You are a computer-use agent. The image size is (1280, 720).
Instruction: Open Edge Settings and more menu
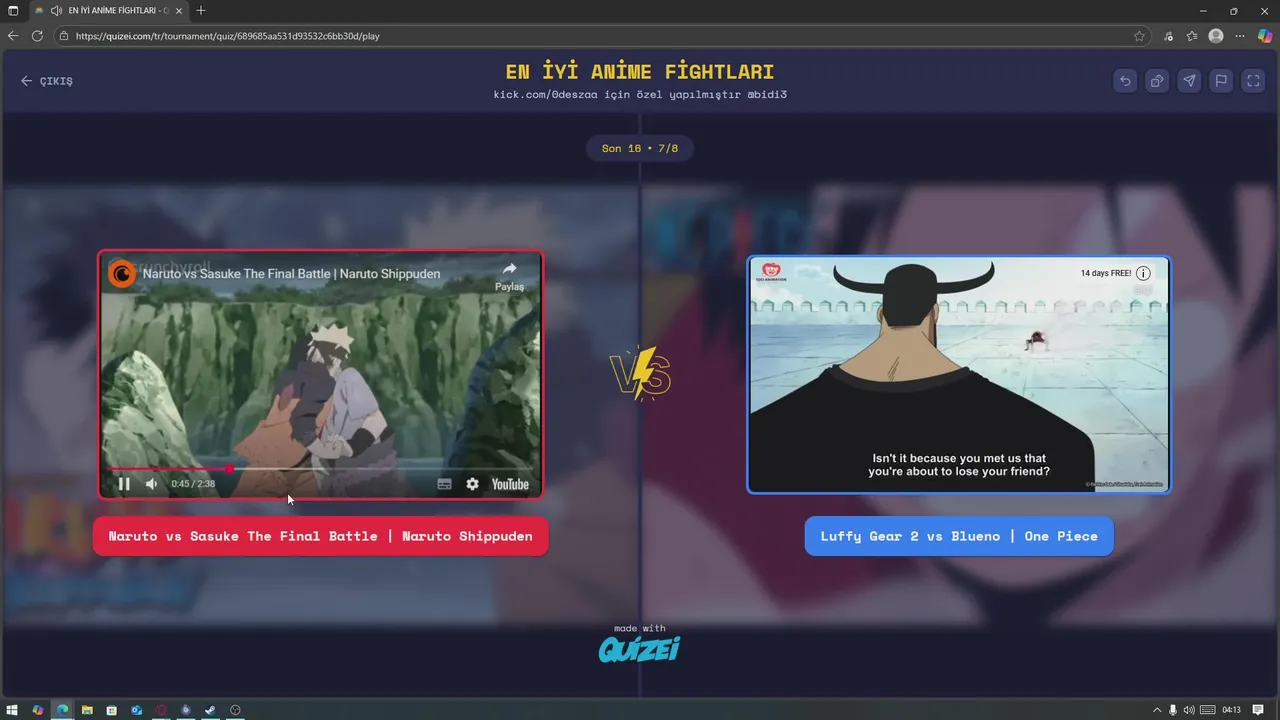1240,36
